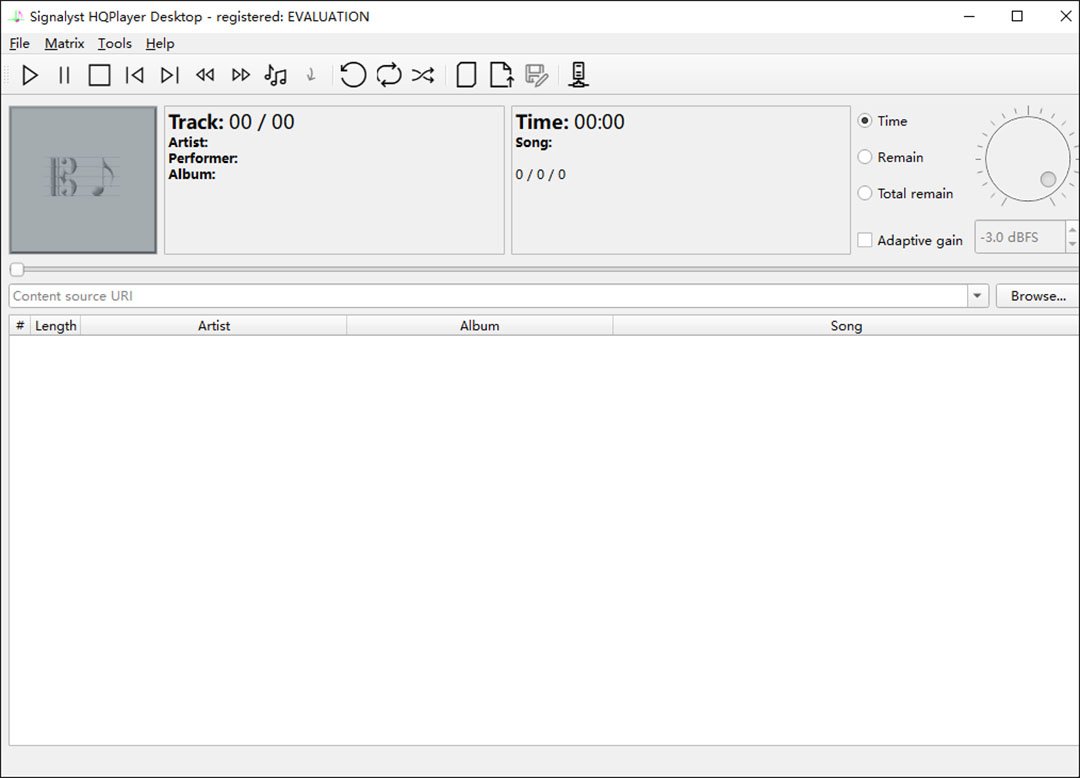Fast forward using the double-right arrows
This screenshot has width=1080, height=778.
point(240,75)
